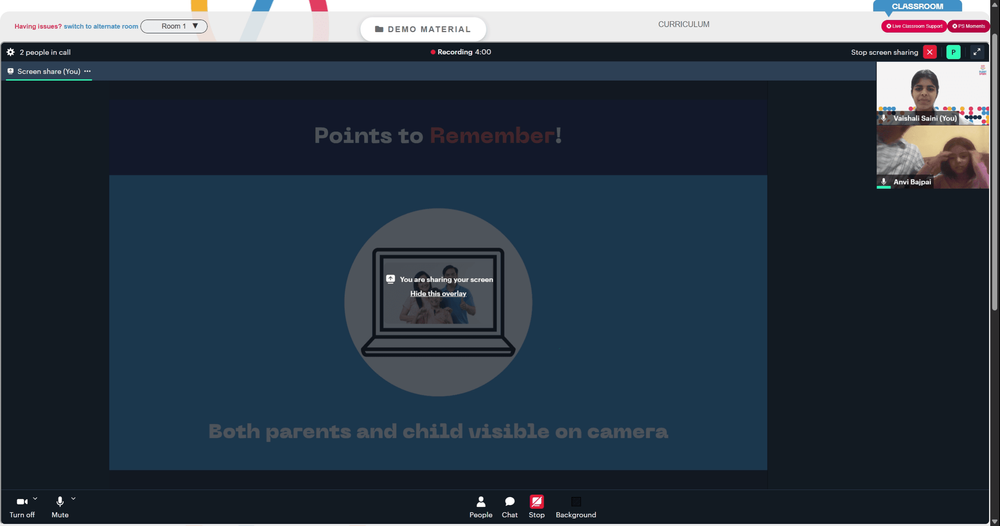1000x526 pixels.
Task: Click the Recording 4:00 indicator
Action: [460, 52]
